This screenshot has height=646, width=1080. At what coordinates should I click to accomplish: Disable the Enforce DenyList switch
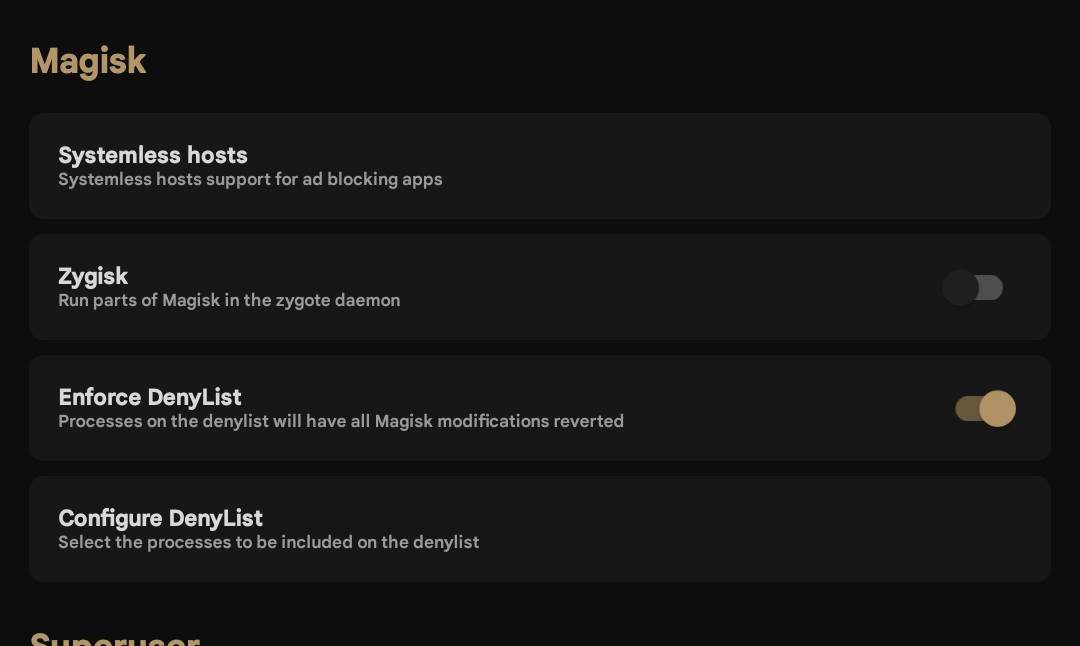click(985, 409)
